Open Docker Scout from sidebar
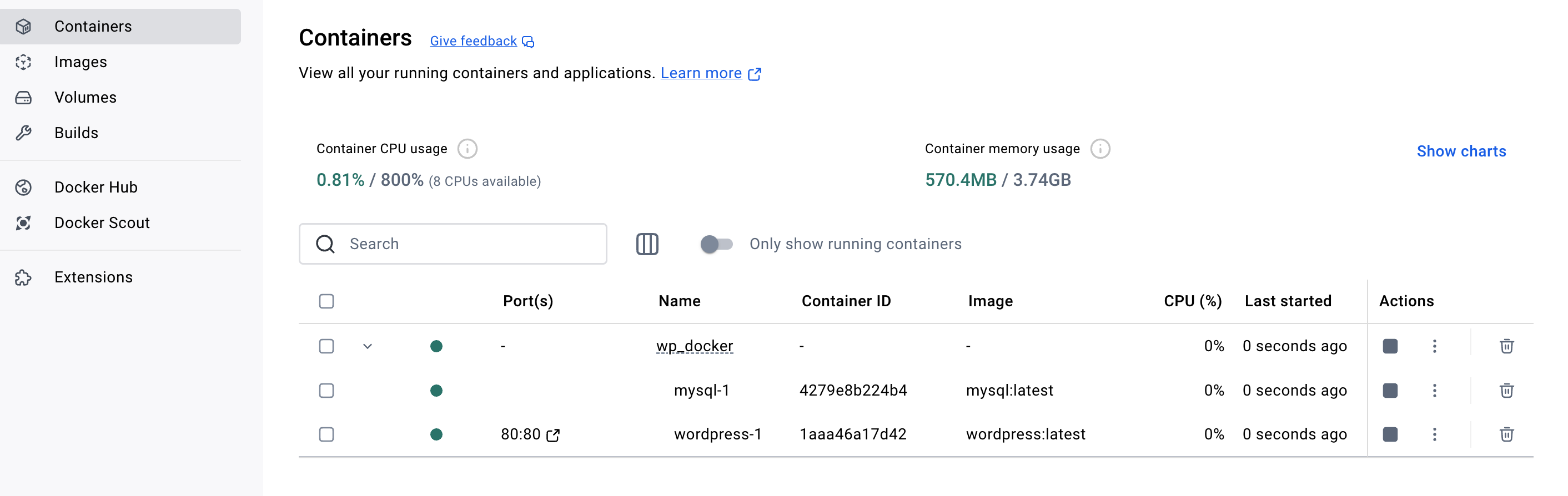This screenshot has width=1568, height=496. tap(120, 222)
